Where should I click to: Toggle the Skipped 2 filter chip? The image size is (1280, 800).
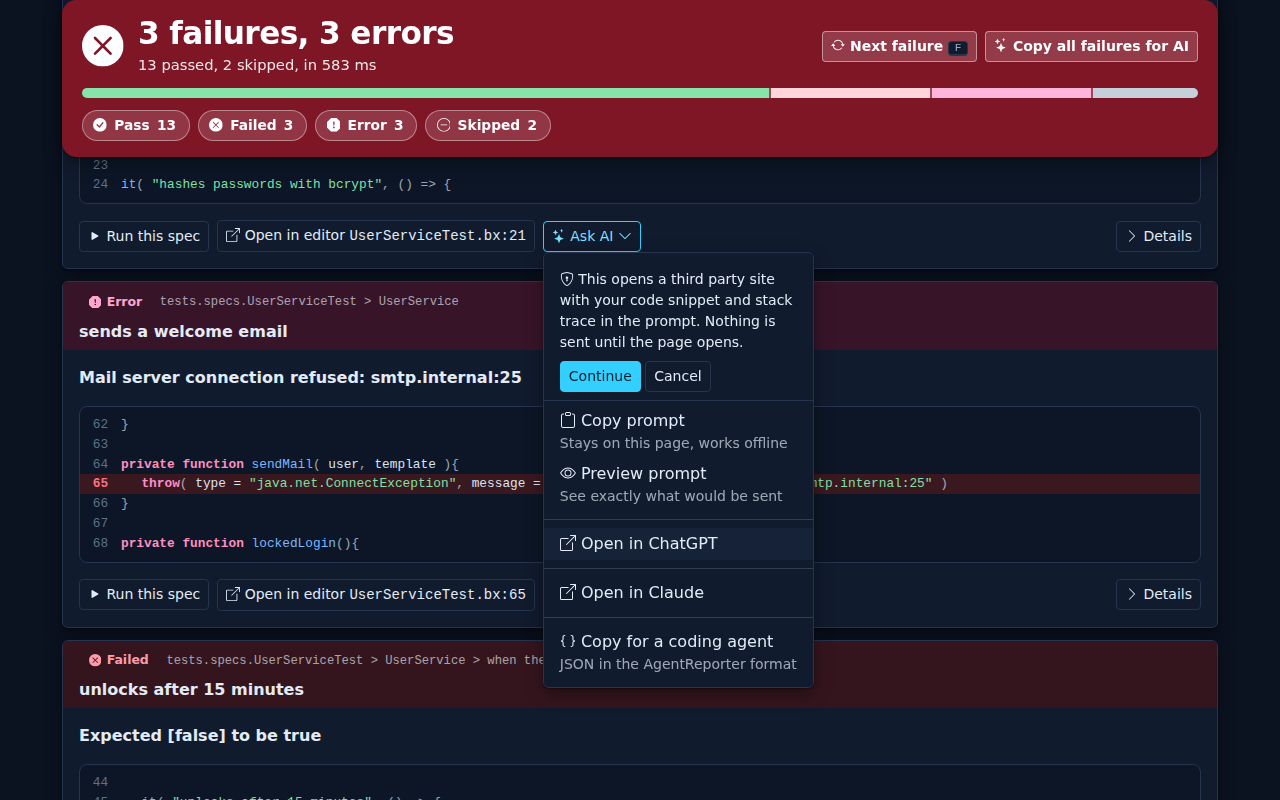(488, 125)
